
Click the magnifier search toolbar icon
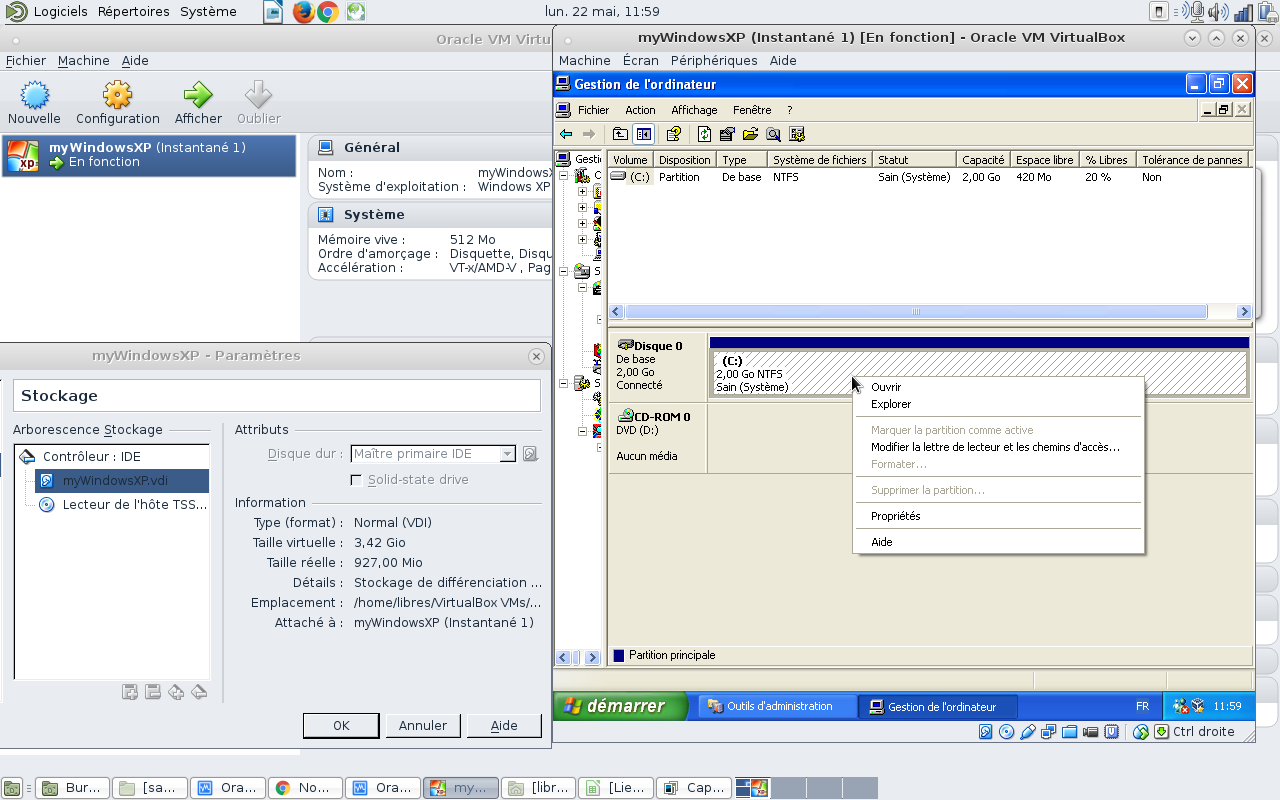click(773, 134)
